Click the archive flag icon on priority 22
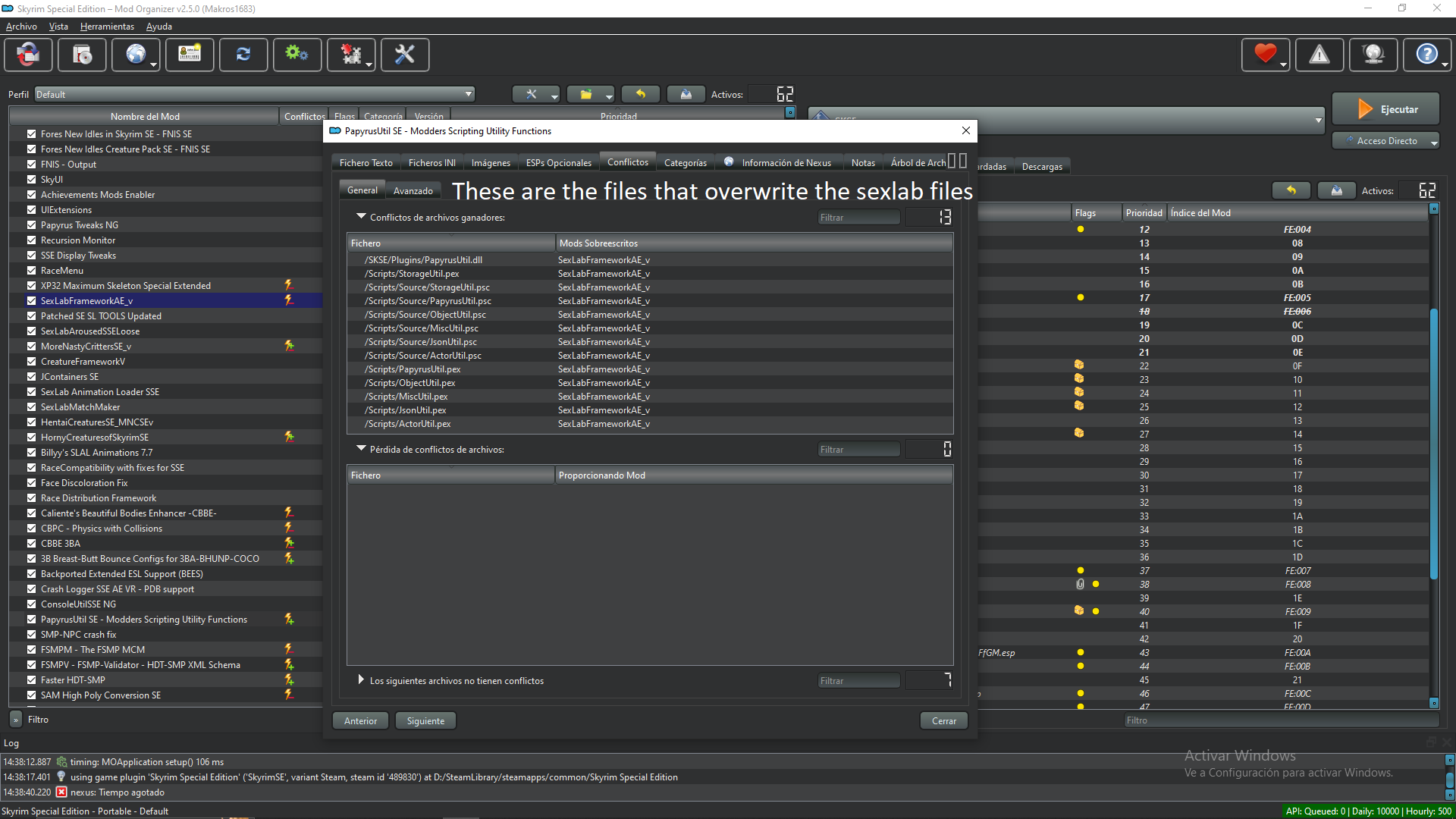Screen dimensions: 1456x819 [1079, 366]
